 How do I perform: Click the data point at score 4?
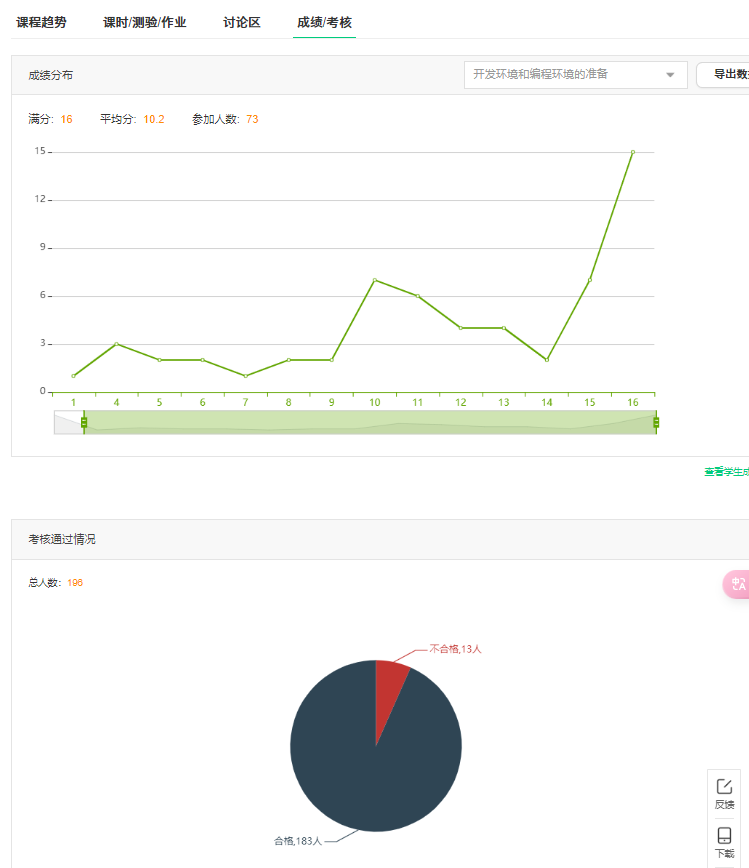[116, 344]
